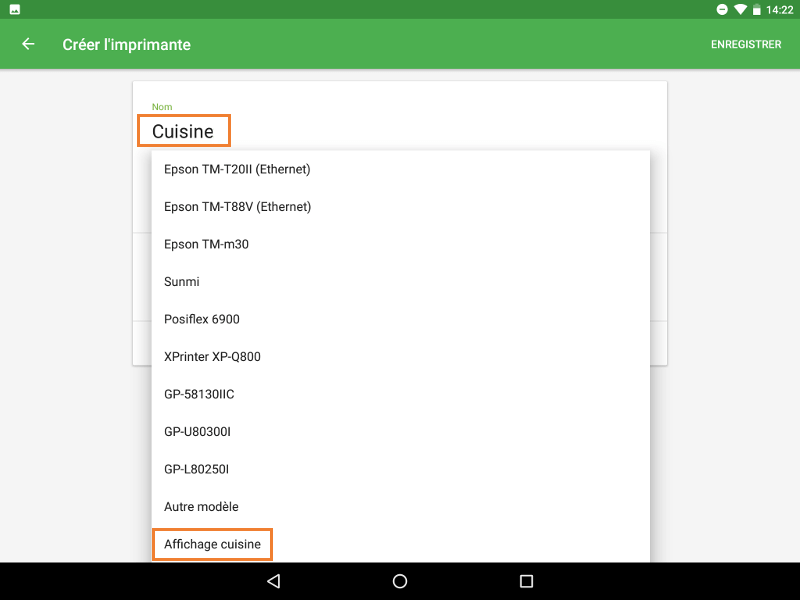Tap the image notification icon
The image size is (800, 600).
click(x=14, y=9)
